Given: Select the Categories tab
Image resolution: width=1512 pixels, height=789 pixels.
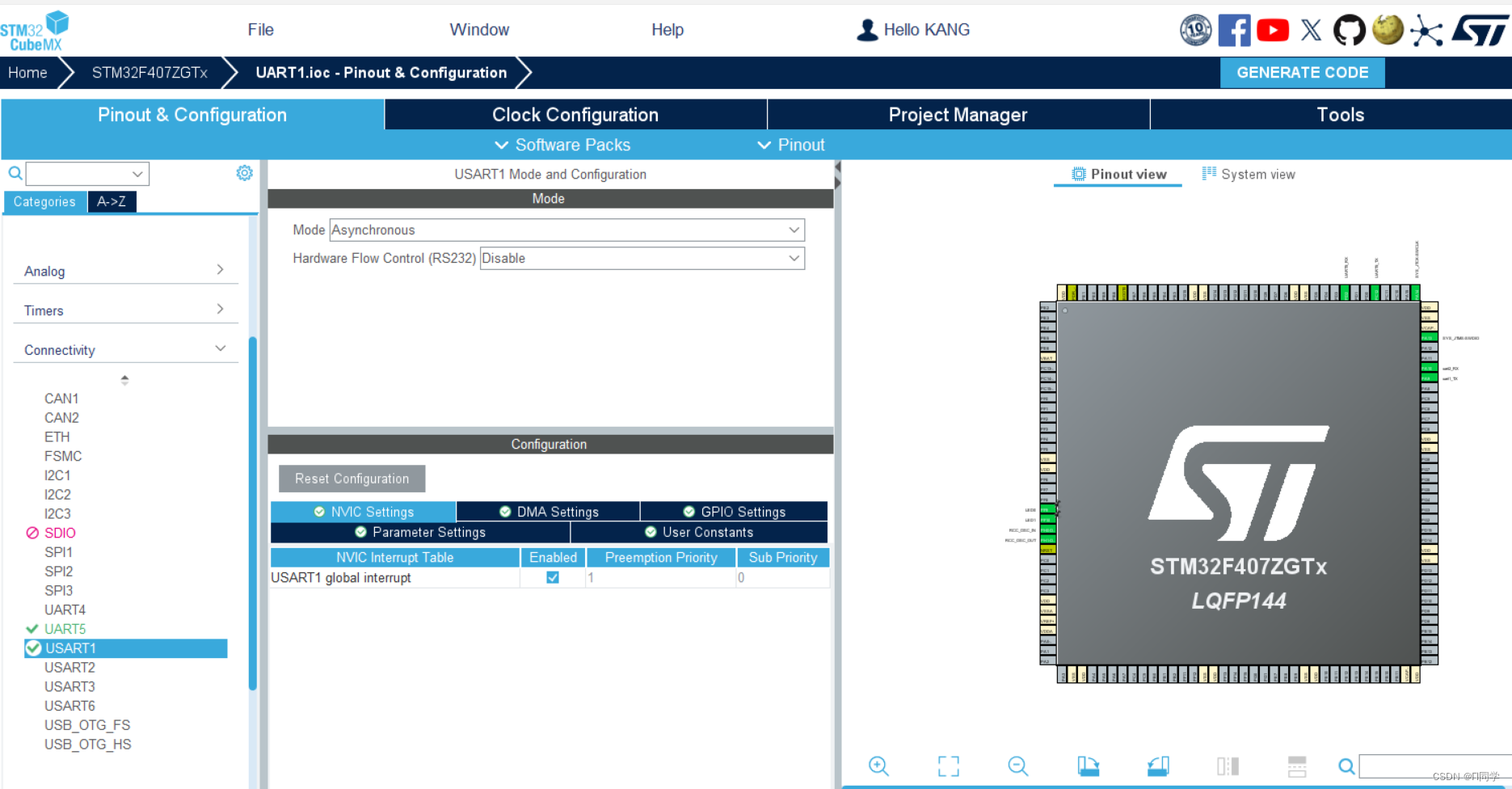Looking at the screenshot, I should [x=44, y=201].
